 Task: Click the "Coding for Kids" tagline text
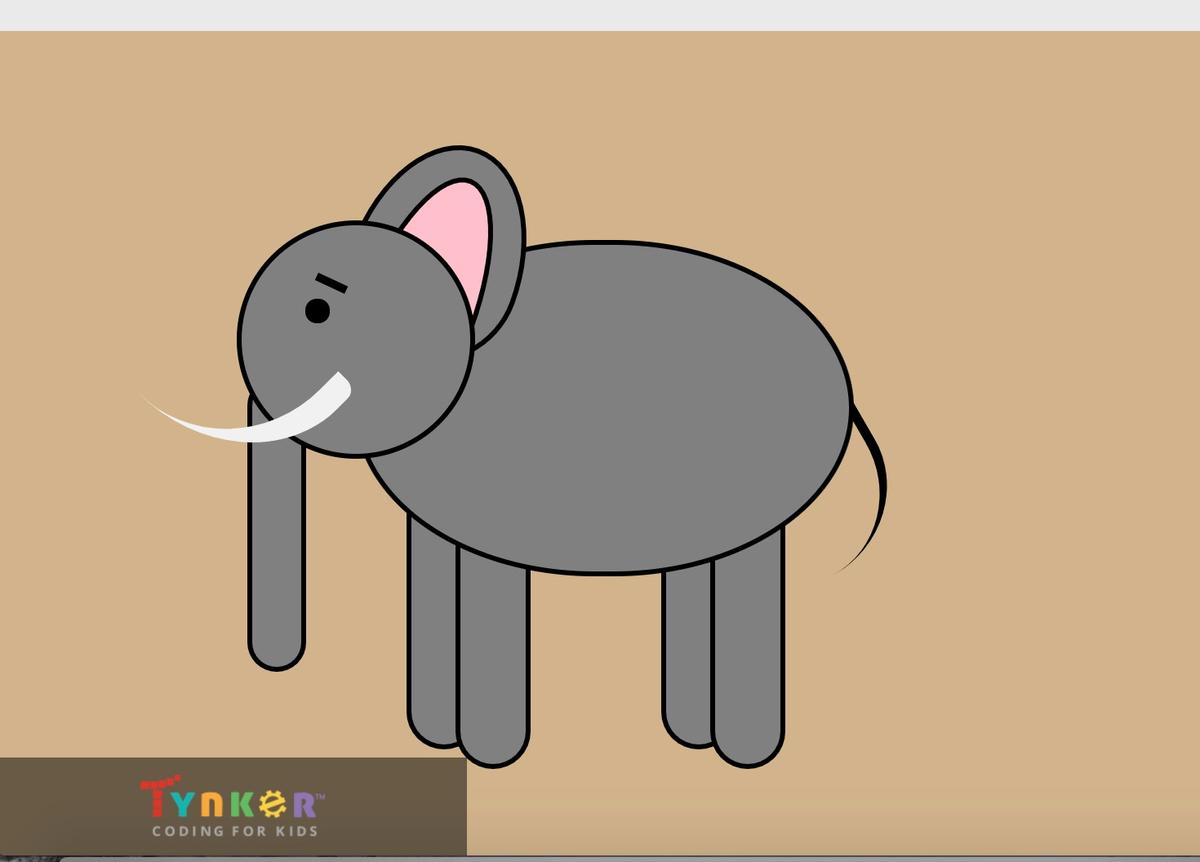coord(234,831)
